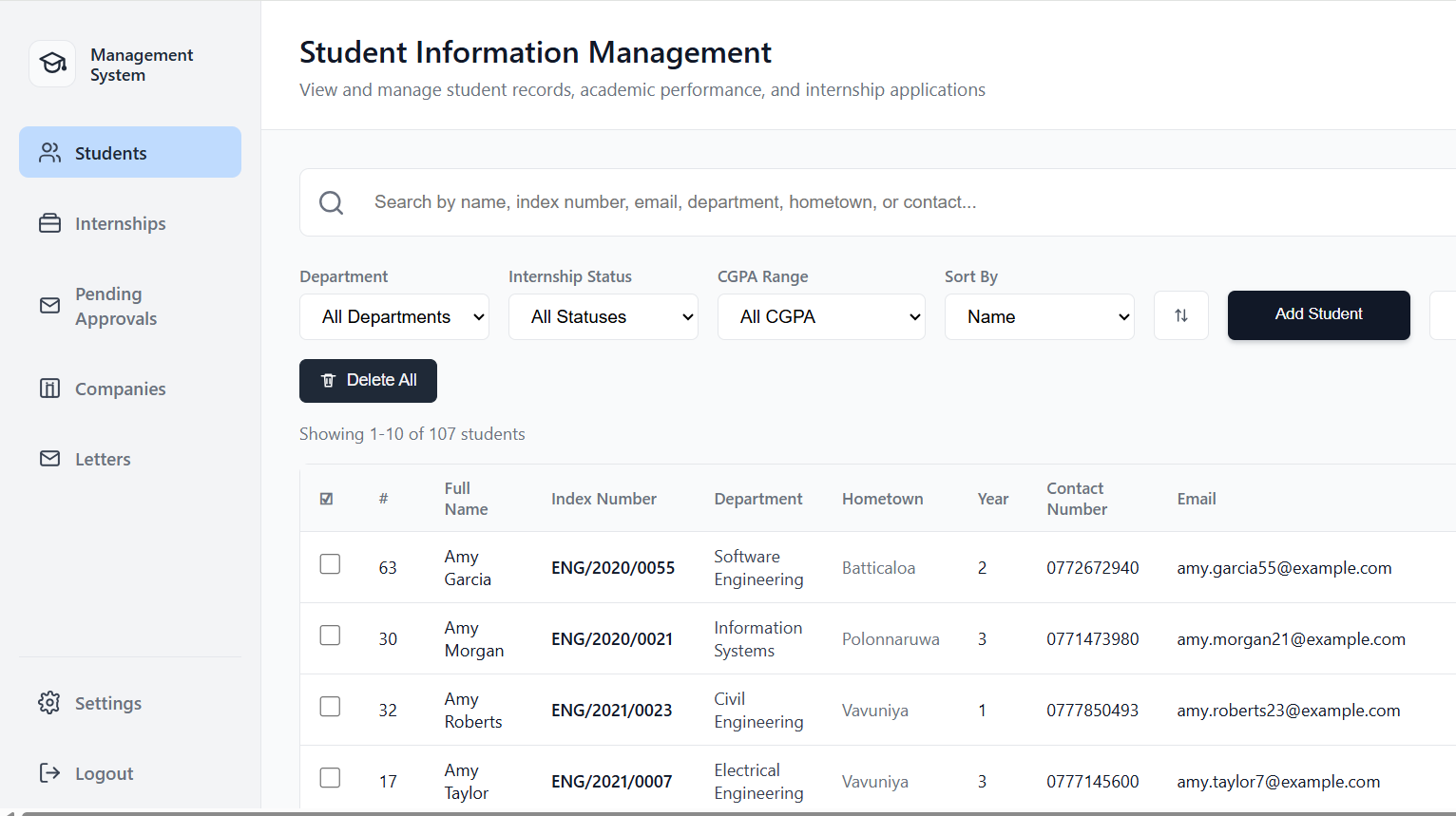
Task: Toggle the sort direction arrows button
Action: coord(1180,314)
